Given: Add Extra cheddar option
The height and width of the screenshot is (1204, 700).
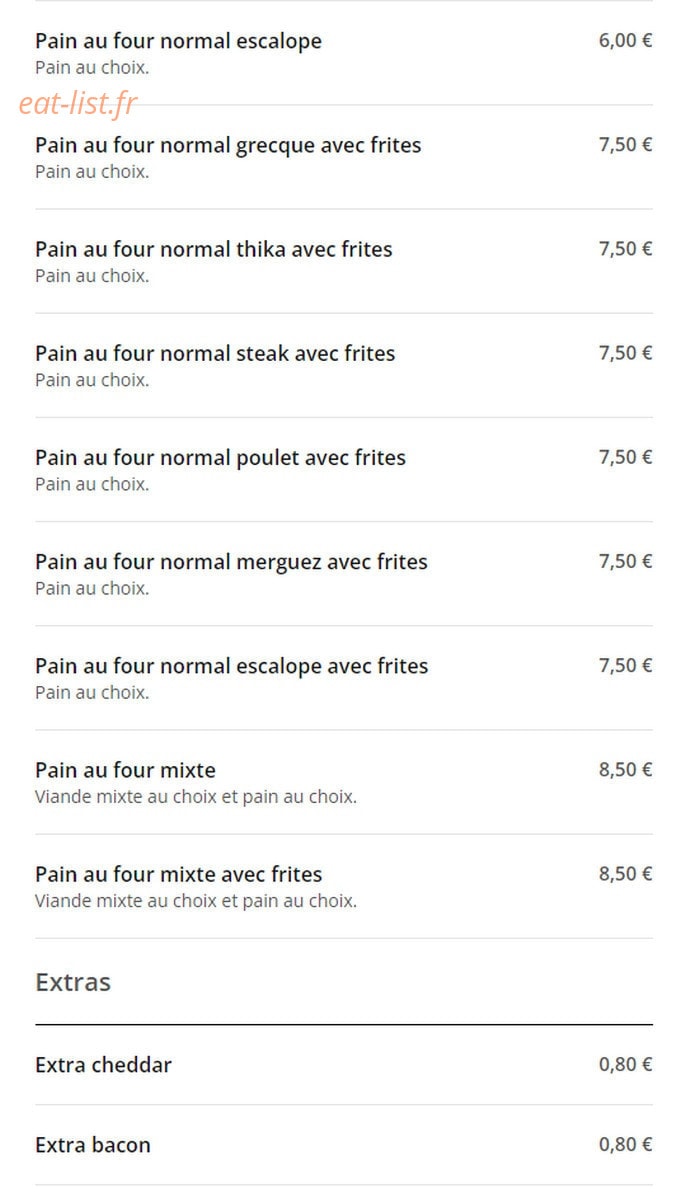Looking at the screenshot, I should point(344,1065).
